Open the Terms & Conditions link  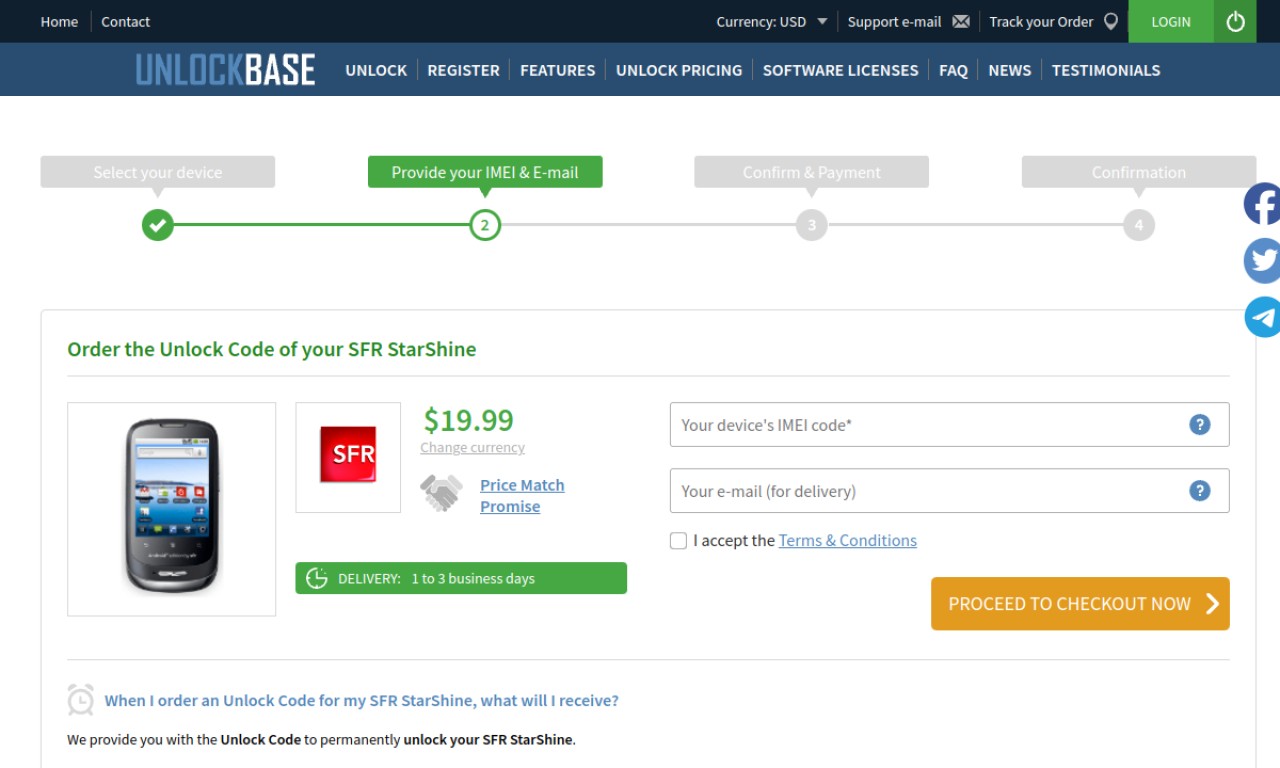[848, 540]
